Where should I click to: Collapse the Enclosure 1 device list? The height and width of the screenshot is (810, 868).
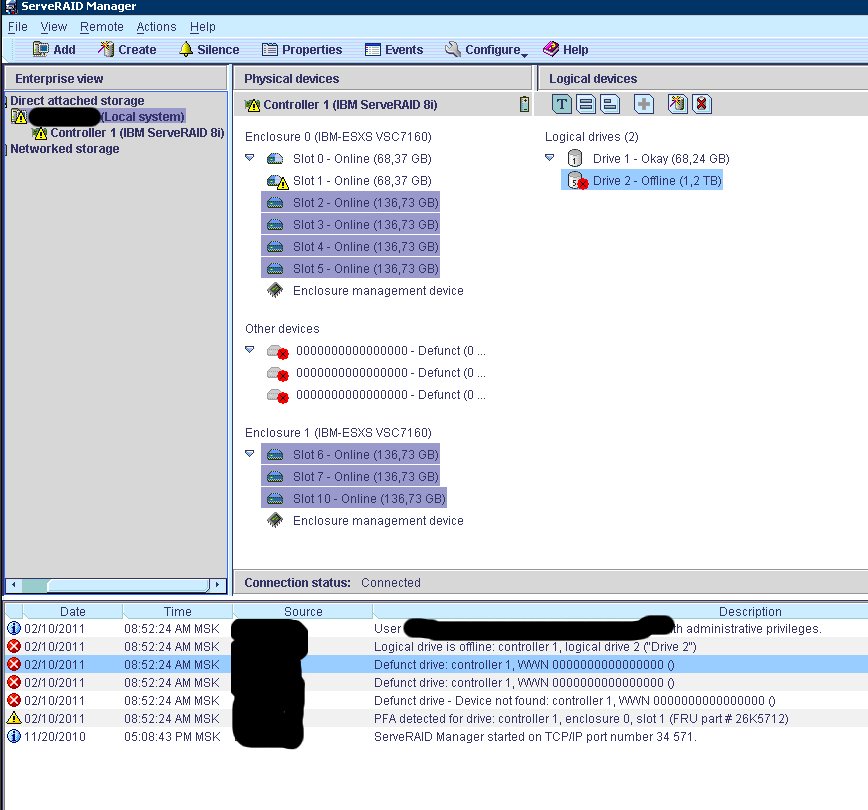coord(250,453)
